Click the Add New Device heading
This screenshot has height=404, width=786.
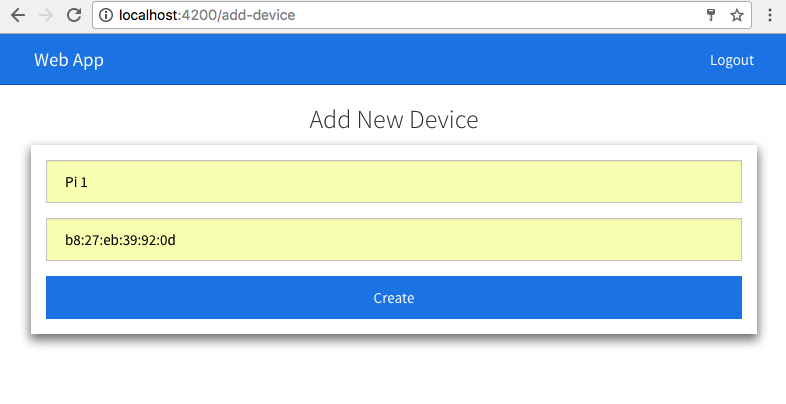point(393,120)
